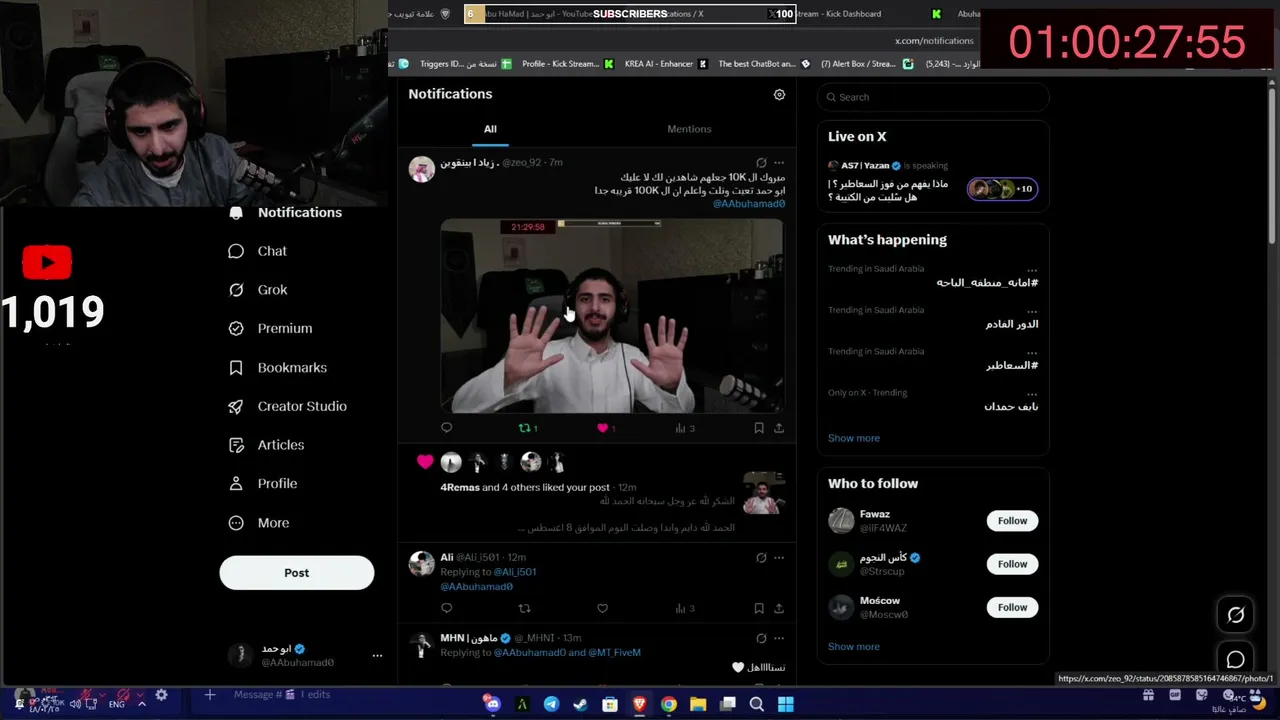
Task: Open the liked post thumbnail image
Action: [x=764, y=492]
